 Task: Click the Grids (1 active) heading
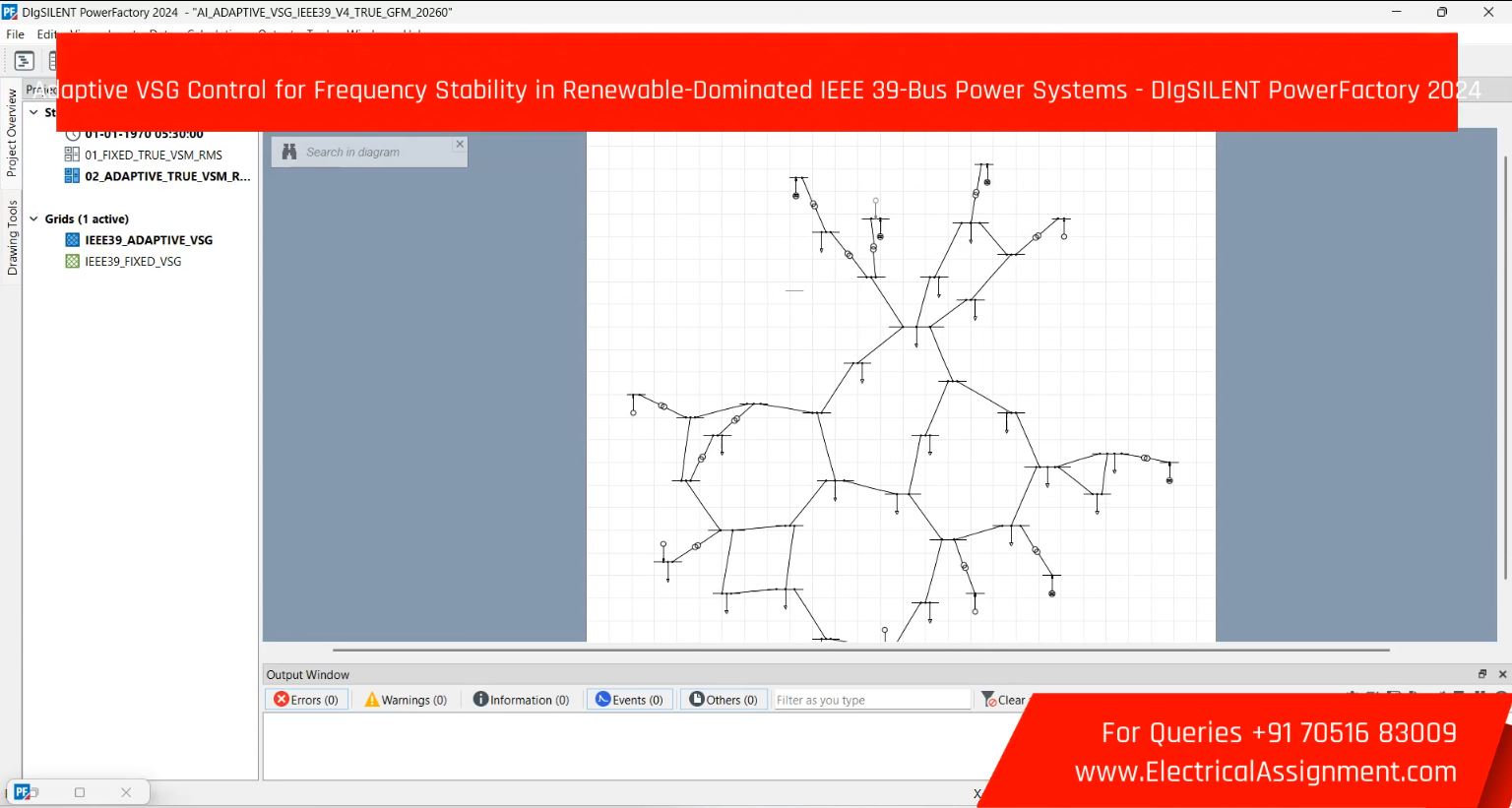tap(87, 218)
